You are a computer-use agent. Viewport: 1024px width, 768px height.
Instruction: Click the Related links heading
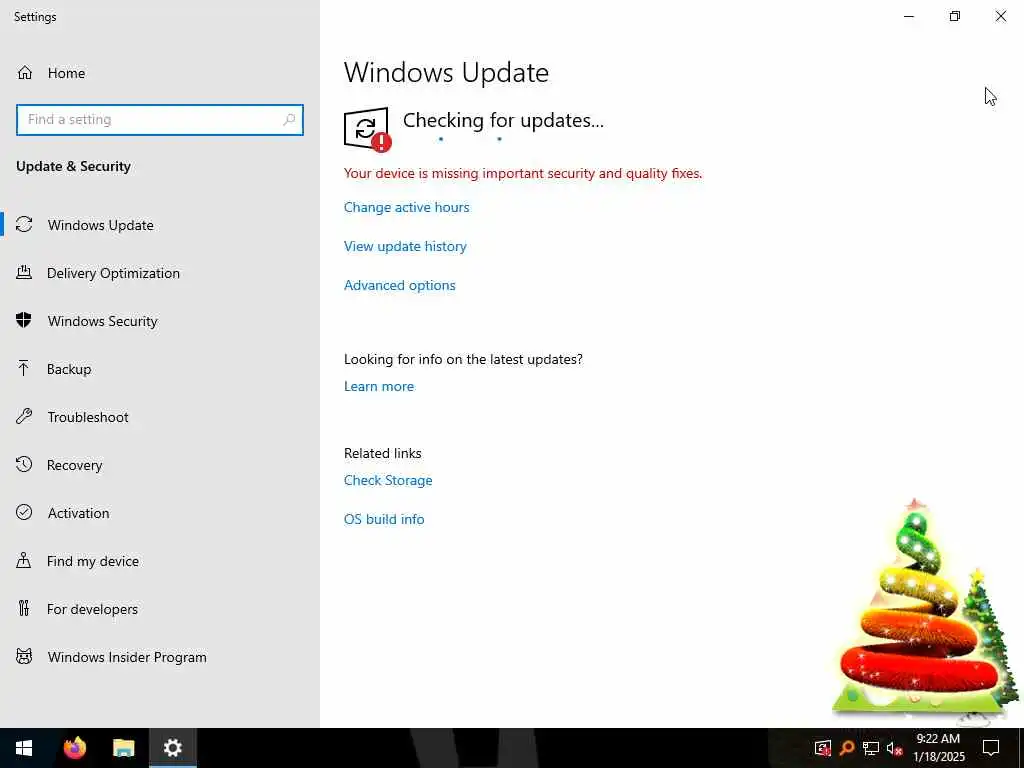[383, 453]
